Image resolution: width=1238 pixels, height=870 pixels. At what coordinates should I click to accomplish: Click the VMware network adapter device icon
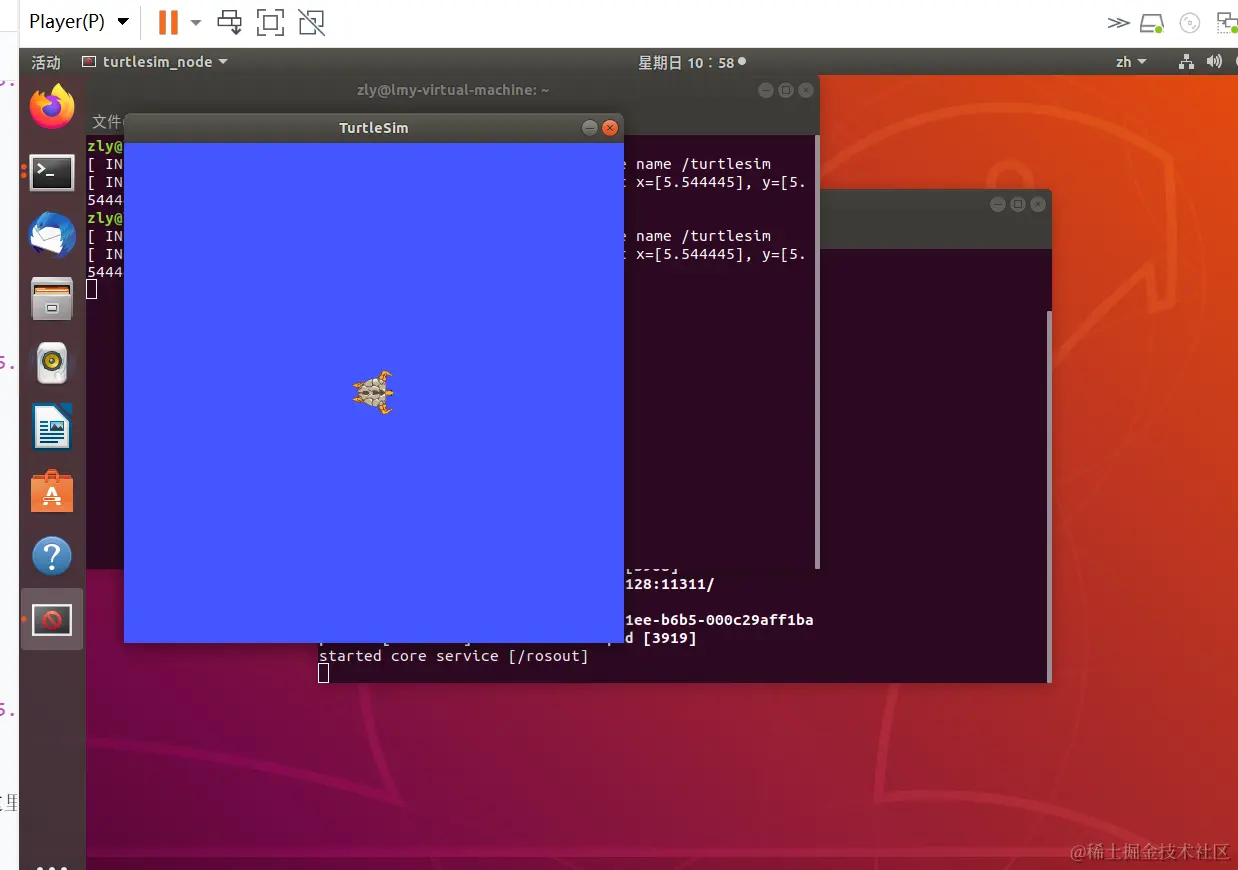(x=1226, y=22)
